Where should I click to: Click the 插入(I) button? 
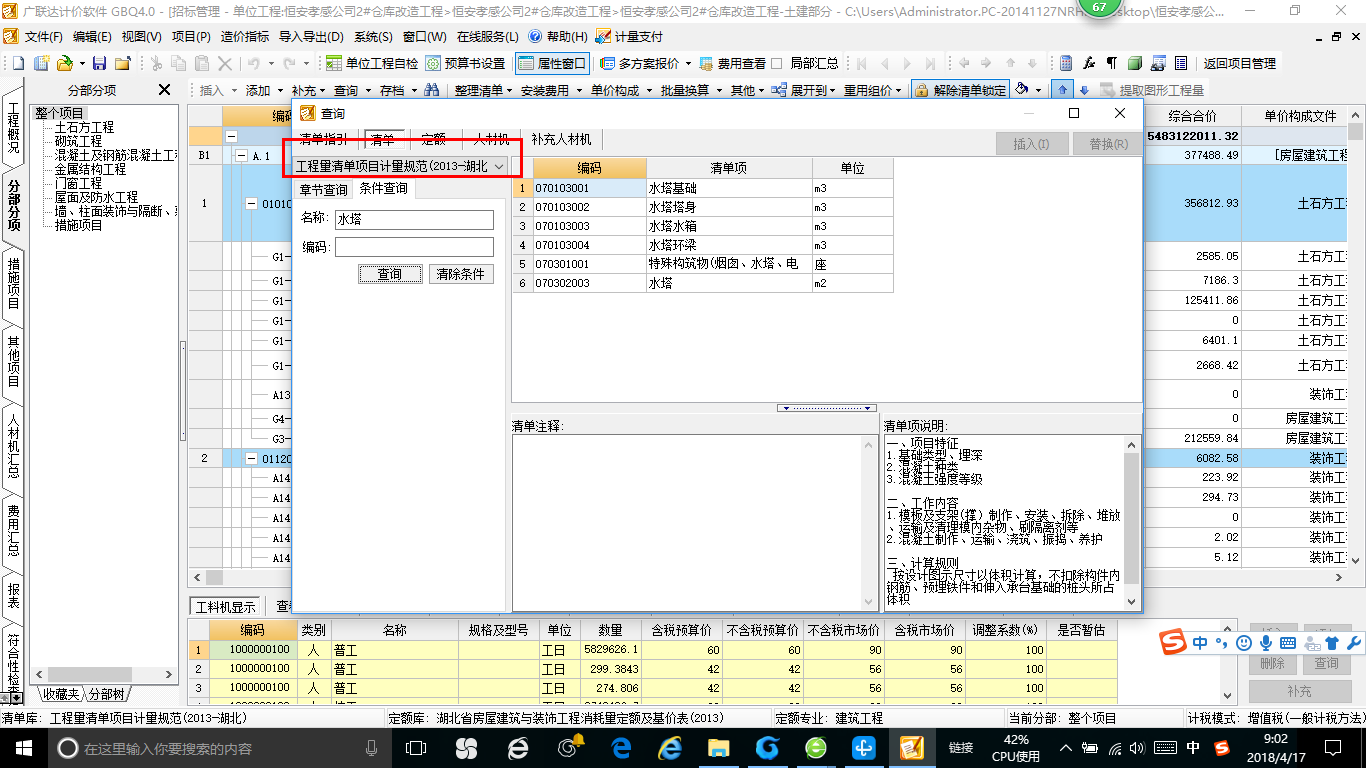[1032, 144]
